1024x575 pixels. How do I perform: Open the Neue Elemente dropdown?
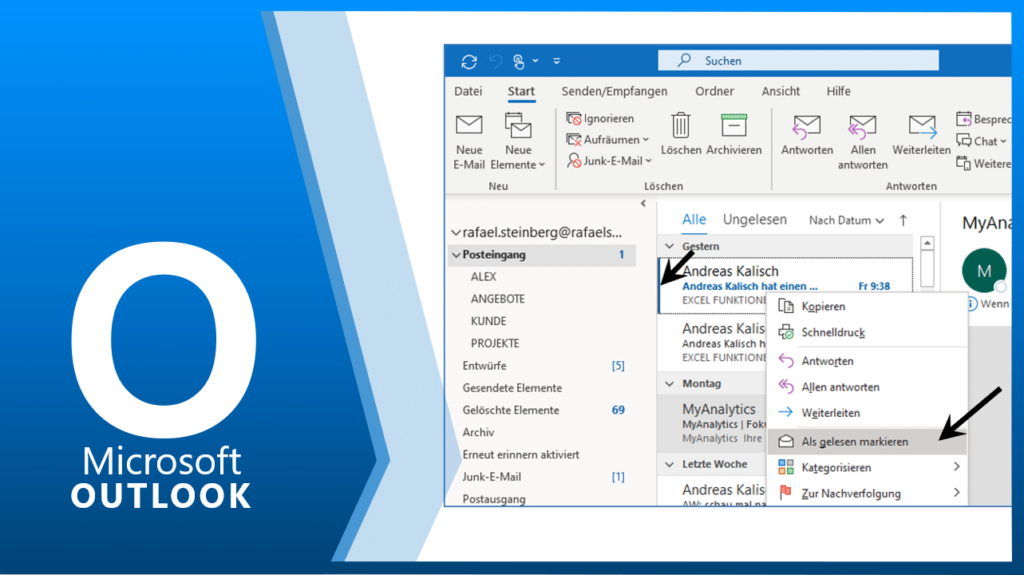click(x=519, y=141)
